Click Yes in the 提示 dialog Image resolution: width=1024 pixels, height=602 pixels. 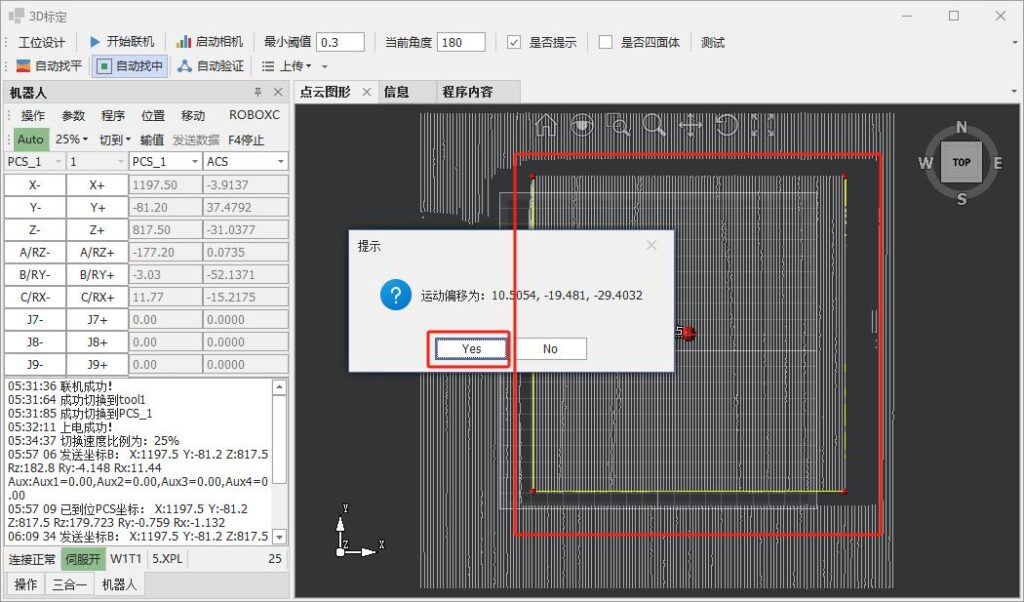tap(471, 349)
